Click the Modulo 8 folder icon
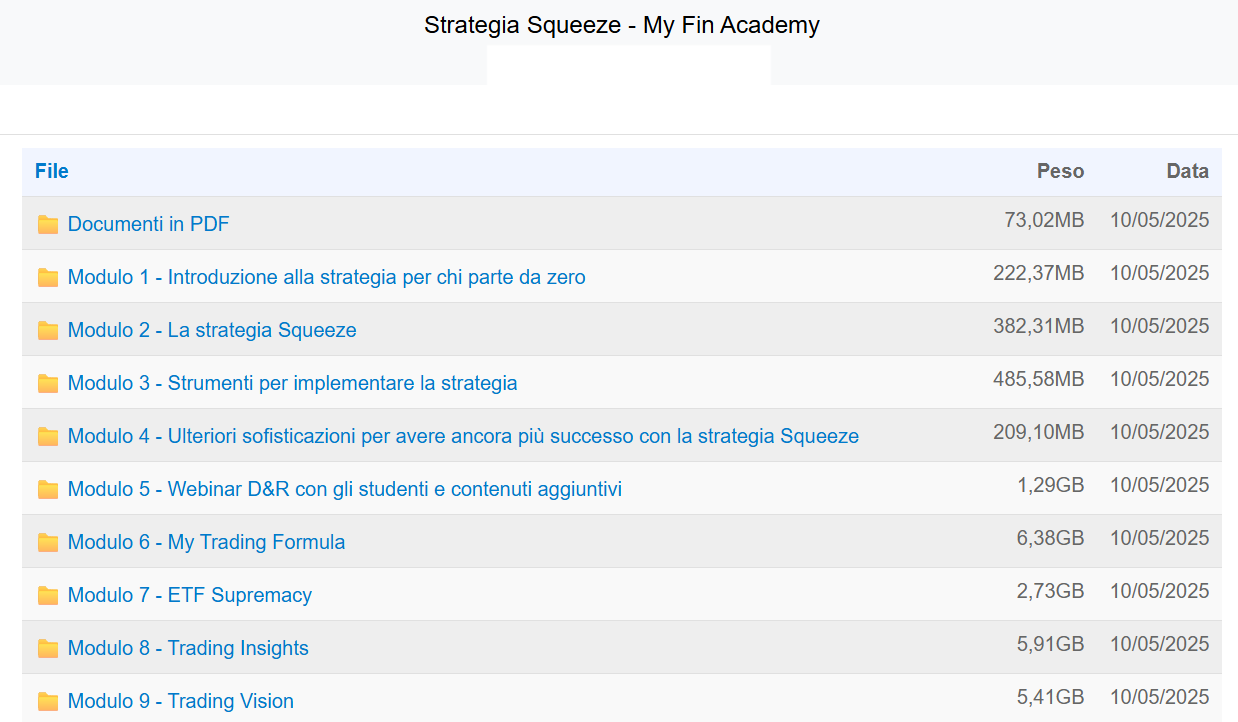Viewport: 1238px width, 722px height. [x=48, y=648]
